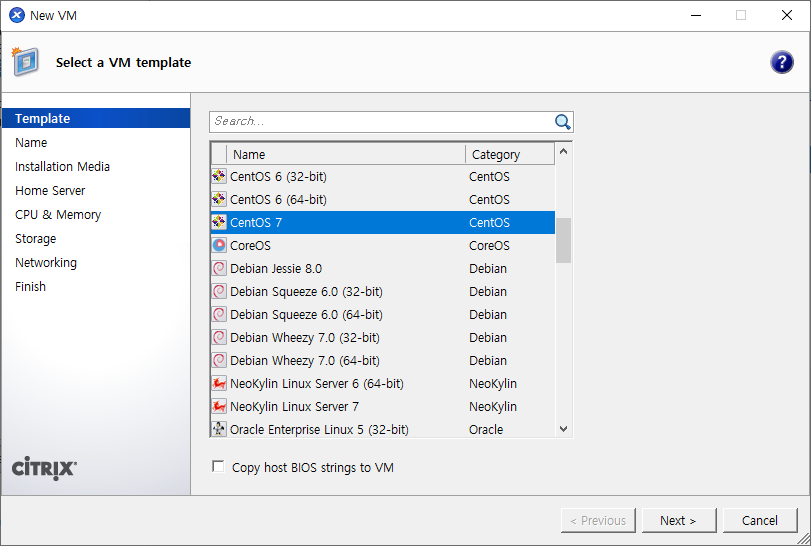
Task: Click the CentOS 6 (32-bit) template icon
Action: (219, 176)
